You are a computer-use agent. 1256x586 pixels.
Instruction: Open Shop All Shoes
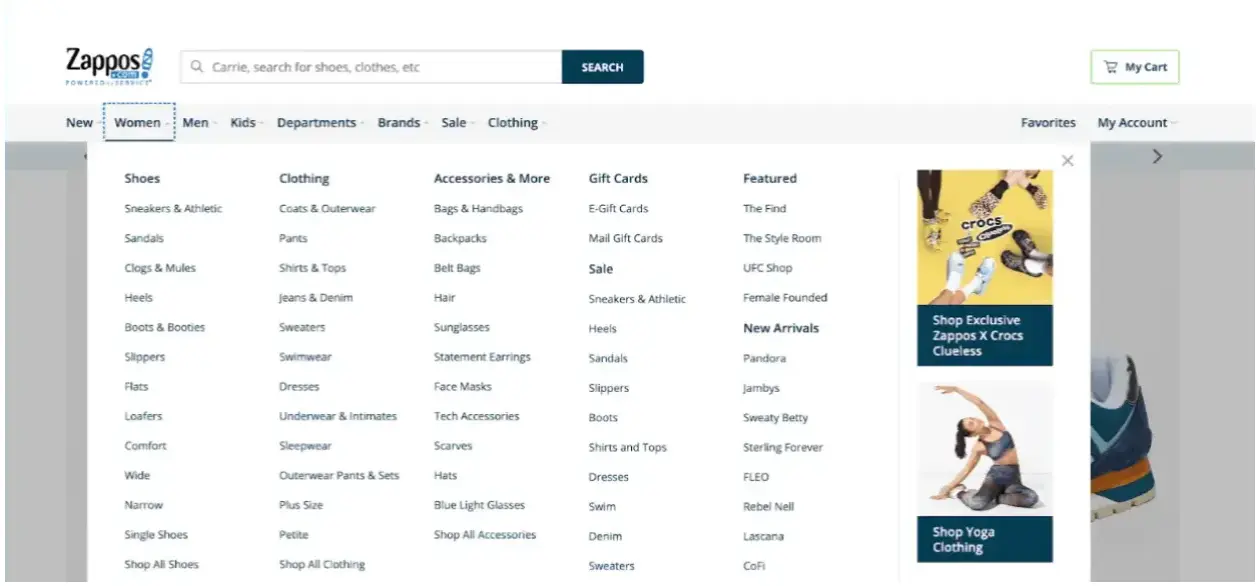[159, 564]
